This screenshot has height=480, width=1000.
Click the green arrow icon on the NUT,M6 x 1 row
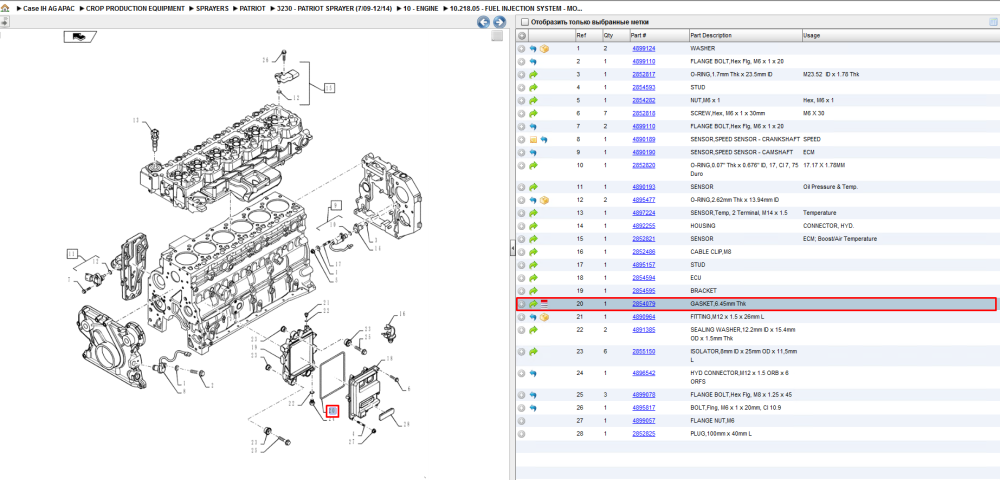point(533,100)
